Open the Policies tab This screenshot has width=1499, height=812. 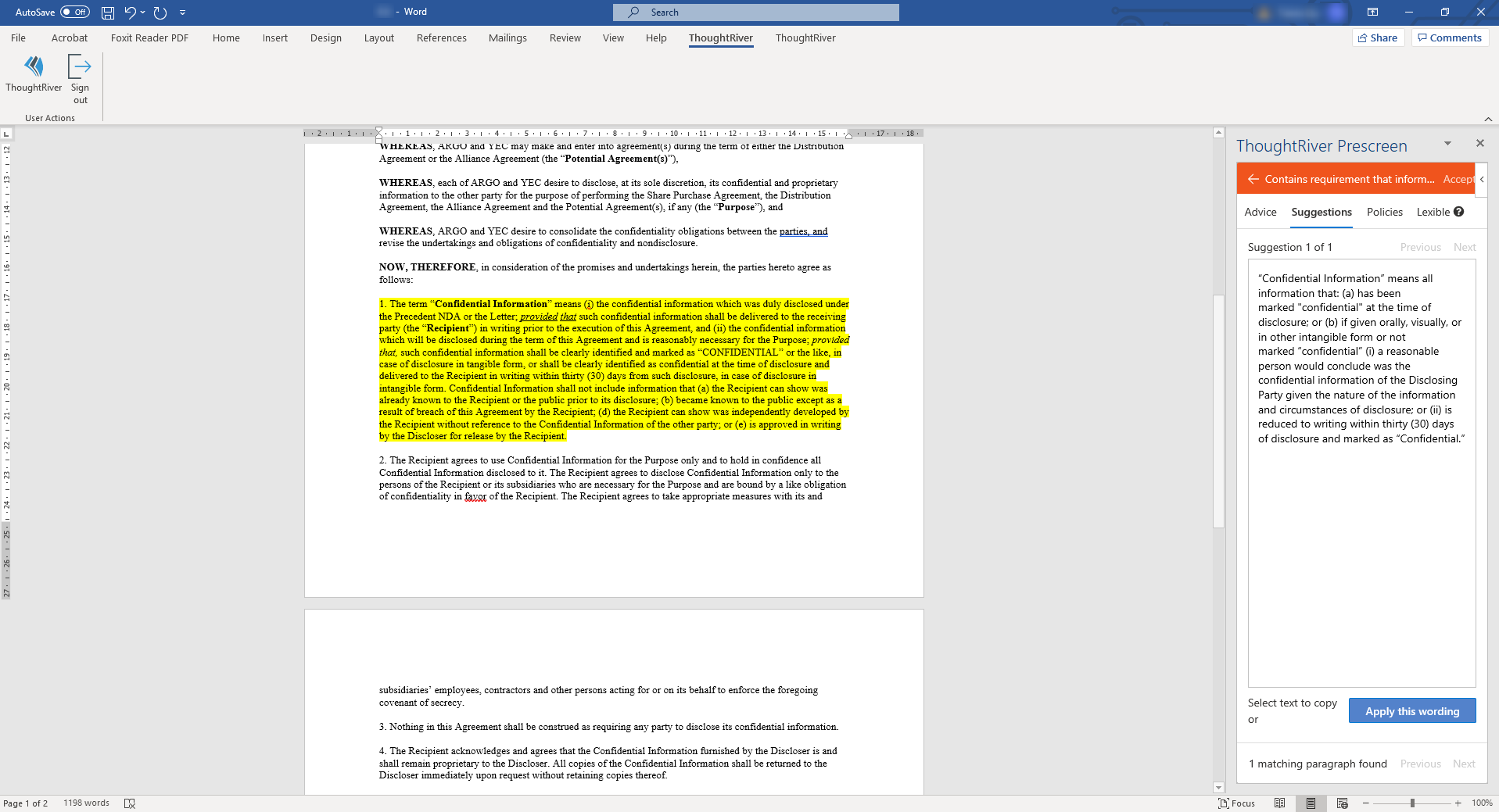[x=1385, y=212]
